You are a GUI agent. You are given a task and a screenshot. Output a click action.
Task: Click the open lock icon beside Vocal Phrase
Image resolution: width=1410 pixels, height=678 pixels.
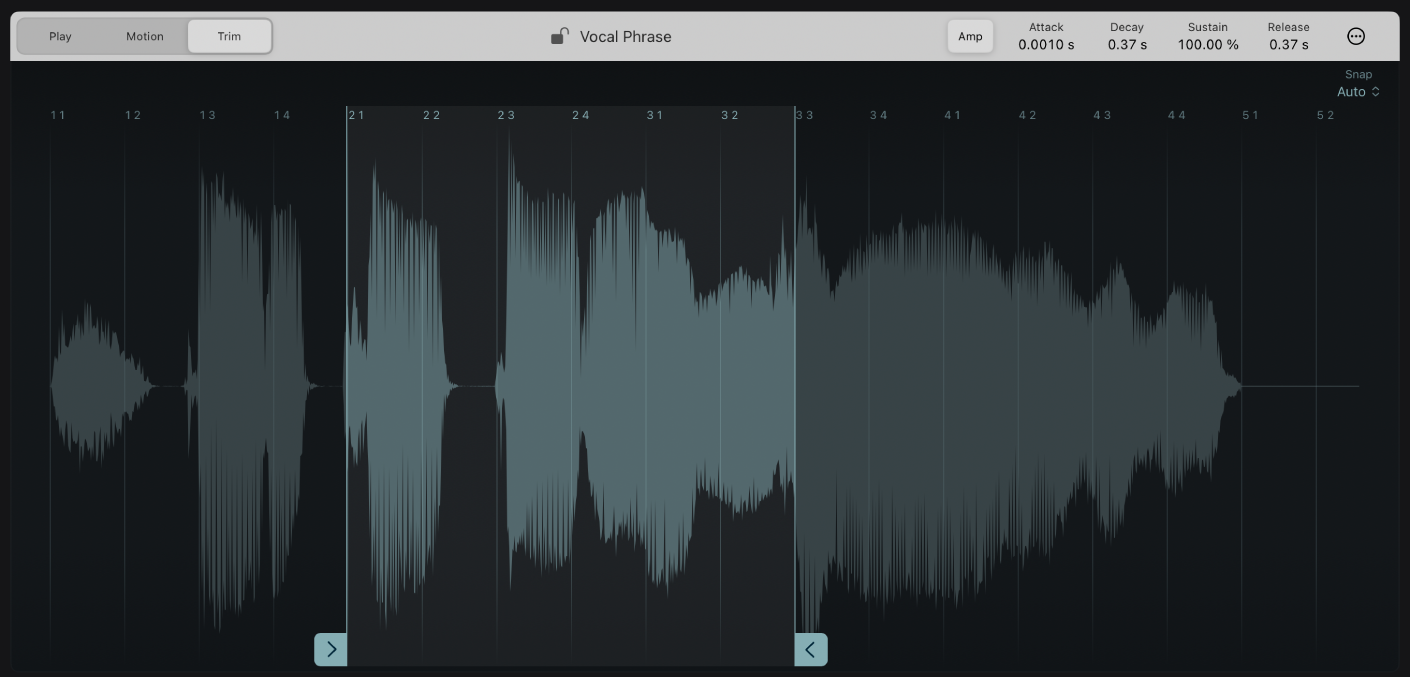(x=559, y=36)
